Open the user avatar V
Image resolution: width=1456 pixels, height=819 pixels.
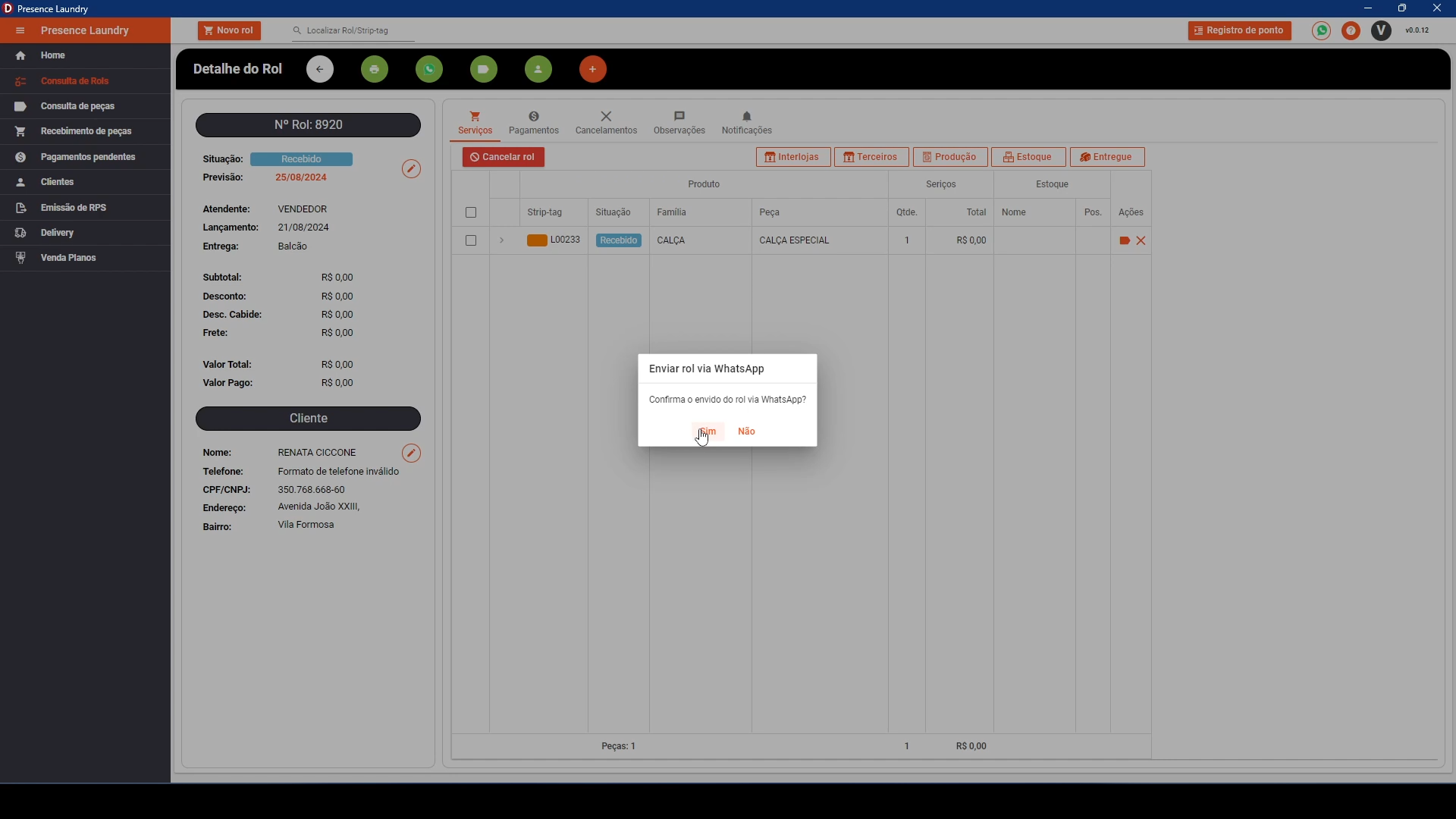1382,31
